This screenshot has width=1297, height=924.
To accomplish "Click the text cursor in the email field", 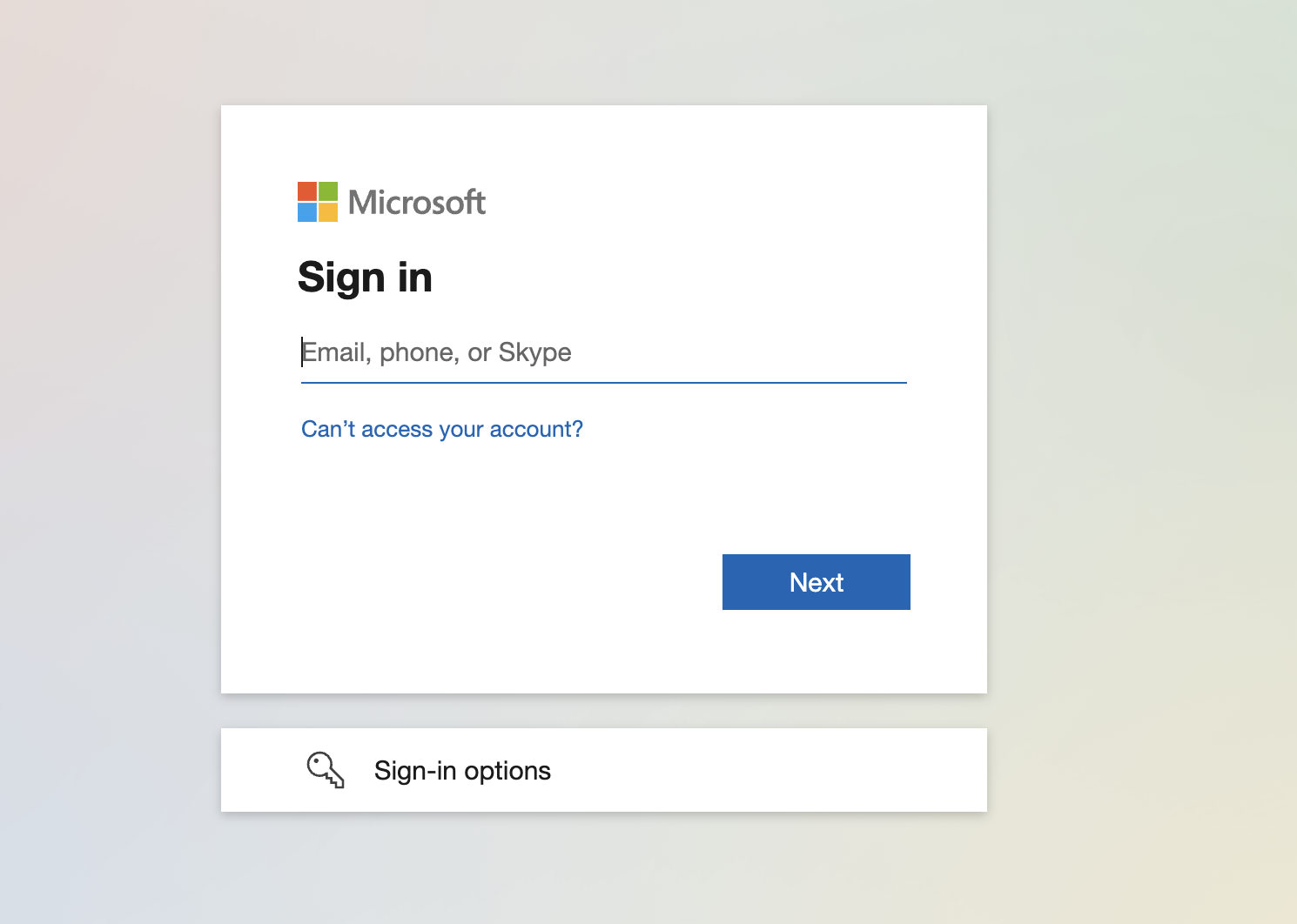I will 301,351.
